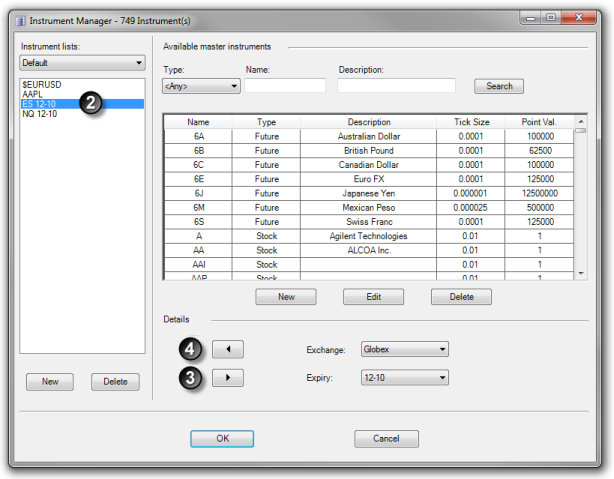This screenshot has height=479, width=614.
Task: Select the 6B row name cell
Action: [x=199, y=150]
